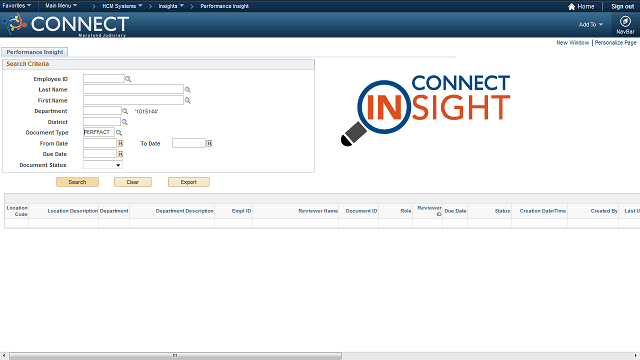This screenshot has height=360, width=640.
Task: Focus the From Date input field
Action: pos(100,143)
